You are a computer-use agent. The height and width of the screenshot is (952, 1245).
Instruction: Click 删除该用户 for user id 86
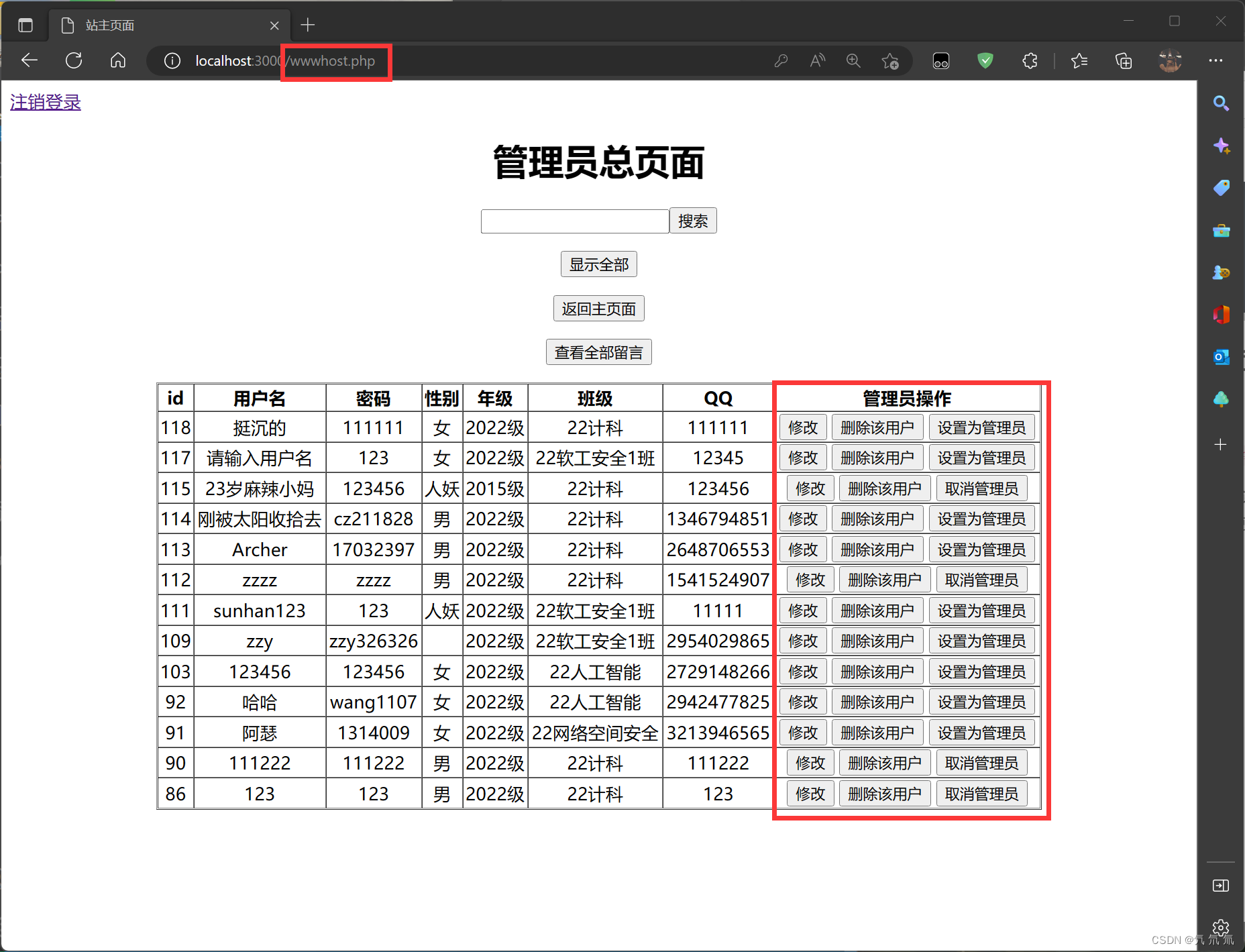(x=885, y=794)
